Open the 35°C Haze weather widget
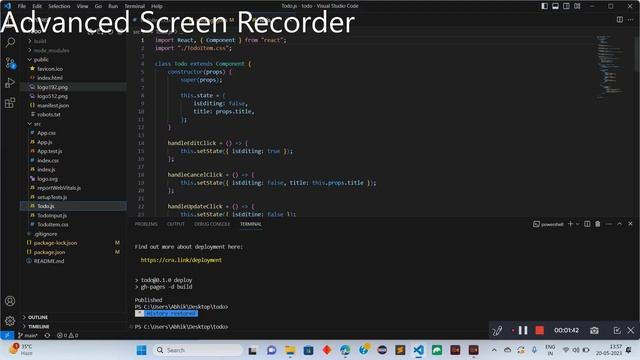640x360 pixels. point(21,350)
